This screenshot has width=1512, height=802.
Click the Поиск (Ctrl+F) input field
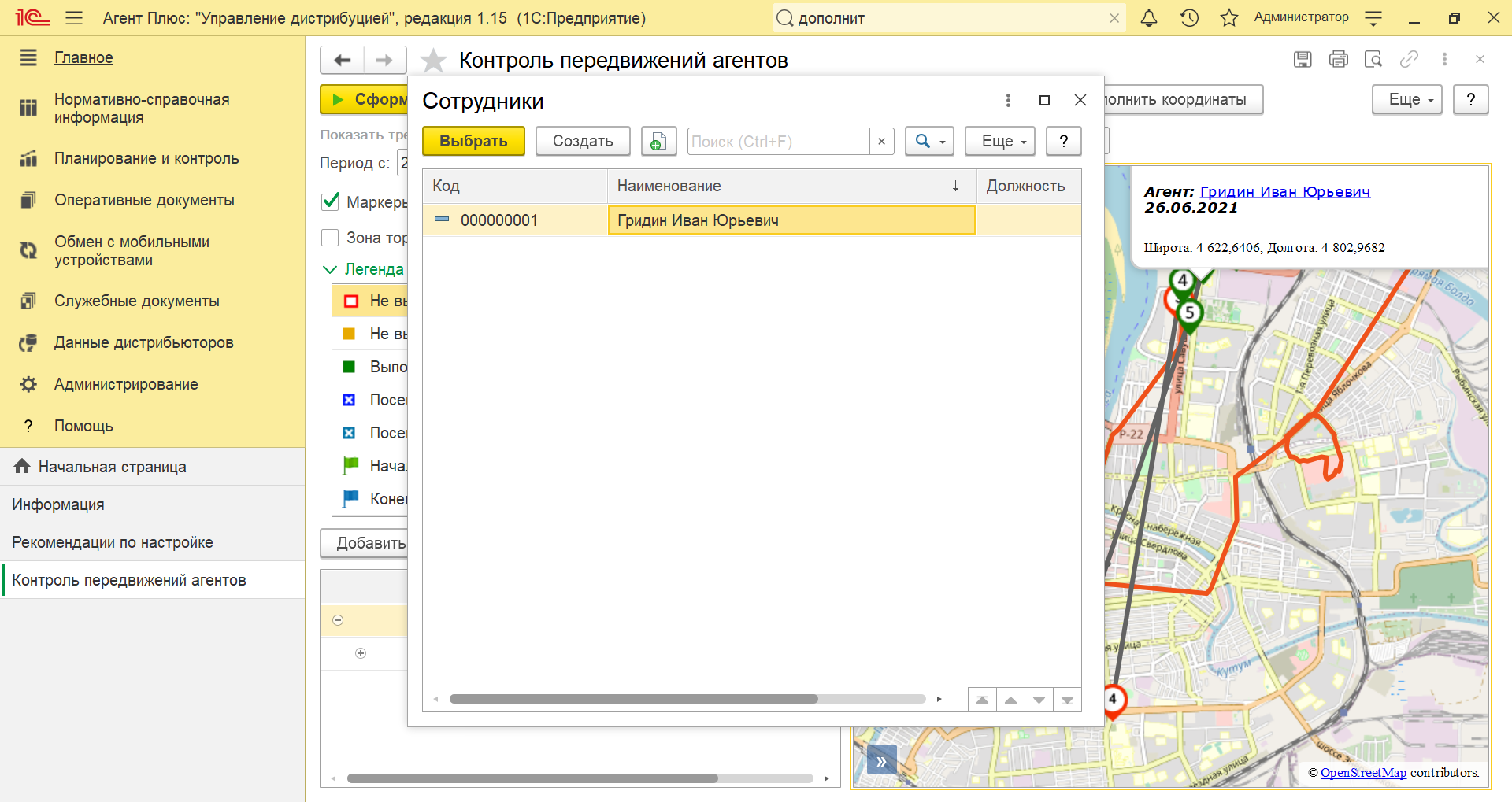(x=779, y=141)
